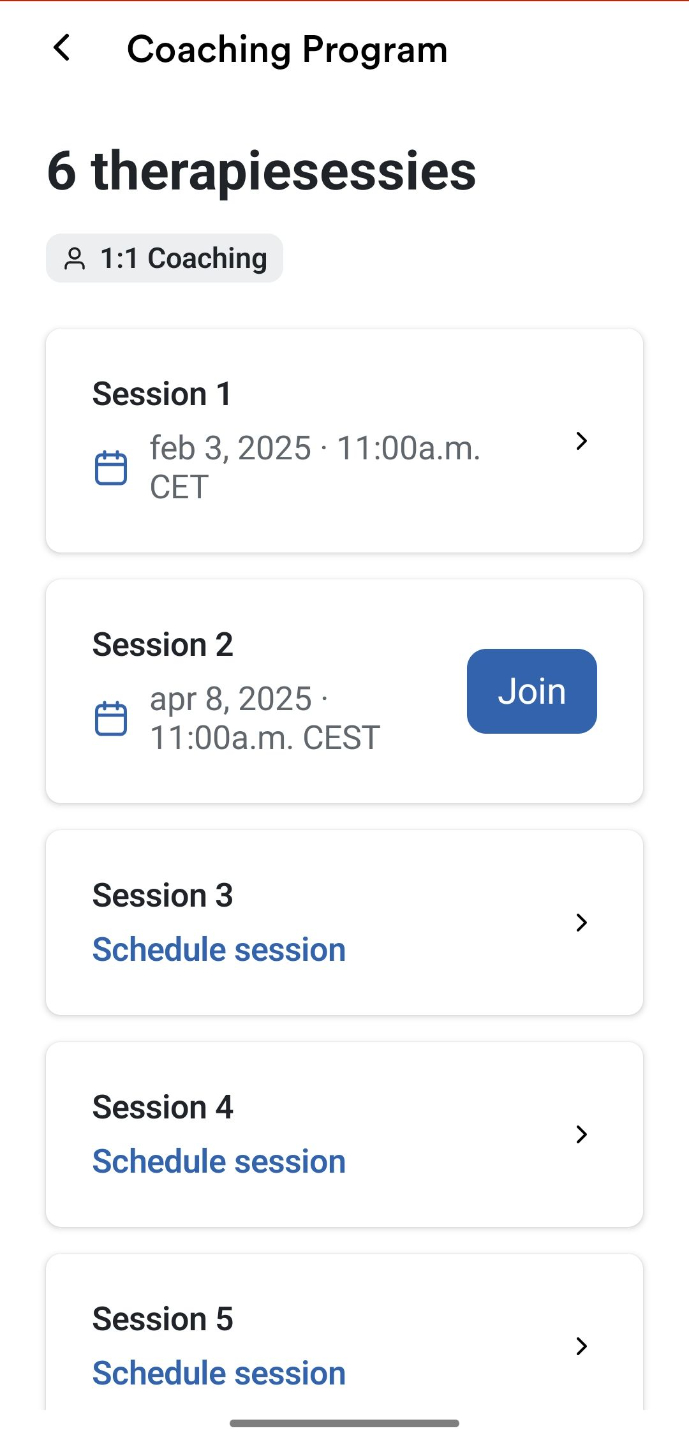Click the Session 2 calendar icon

[x=111, y=718]
